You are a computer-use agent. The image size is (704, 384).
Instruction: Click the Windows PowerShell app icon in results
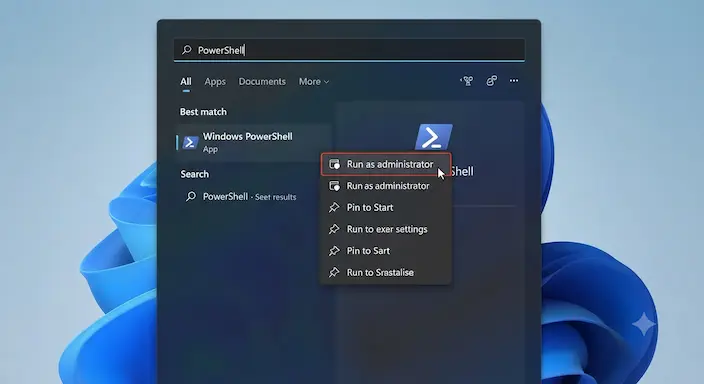tap(190, 143)
